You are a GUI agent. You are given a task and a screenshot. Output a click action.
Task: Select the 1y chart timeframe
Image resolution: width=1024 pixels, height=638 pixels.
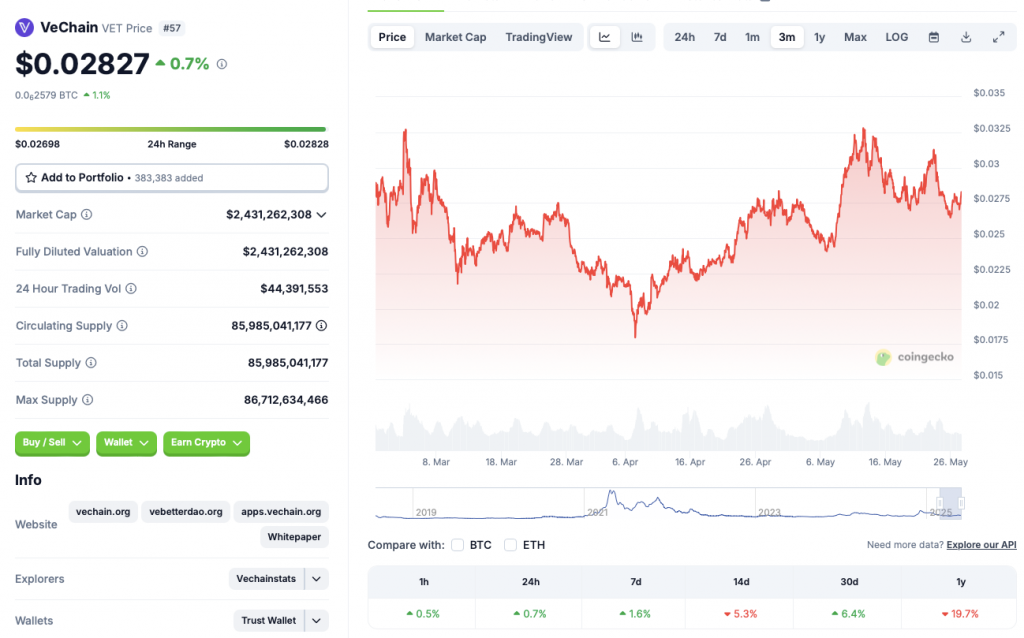click(819, 36)
